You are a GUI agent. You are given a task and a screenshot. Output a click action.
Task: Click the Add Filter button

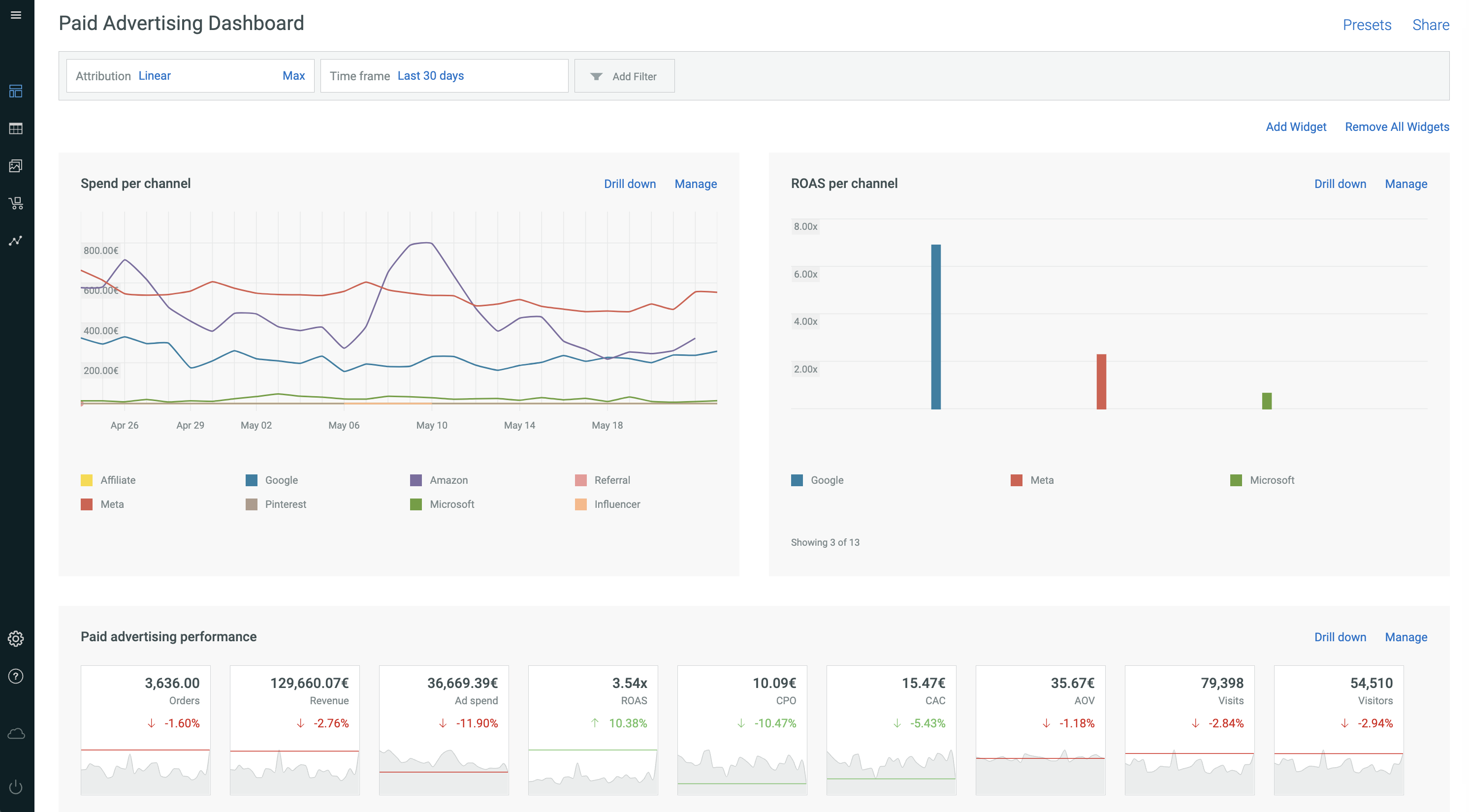pyautogui.click(x=624, y=76)
